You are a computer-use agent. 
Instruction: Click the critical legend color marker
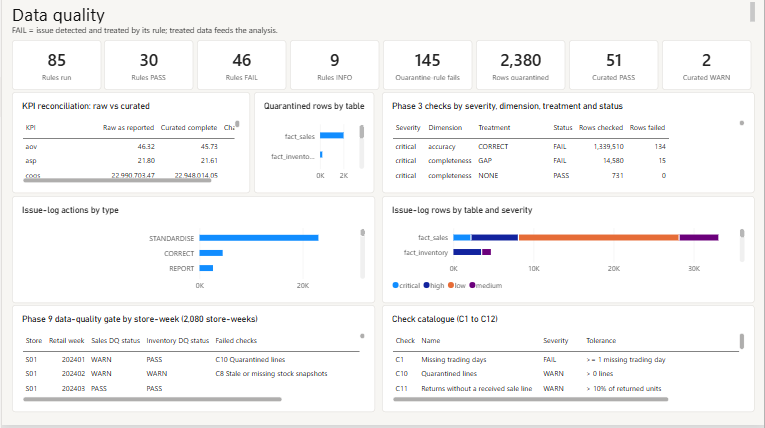pyautogui.click(x=395, y=285)
